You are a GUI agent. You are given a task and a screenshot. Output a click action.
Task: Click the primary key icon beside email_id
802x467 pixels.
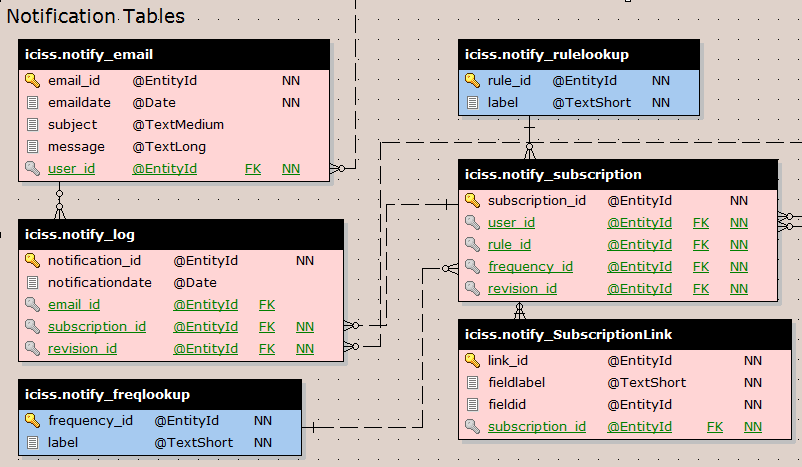coord(32,80)
